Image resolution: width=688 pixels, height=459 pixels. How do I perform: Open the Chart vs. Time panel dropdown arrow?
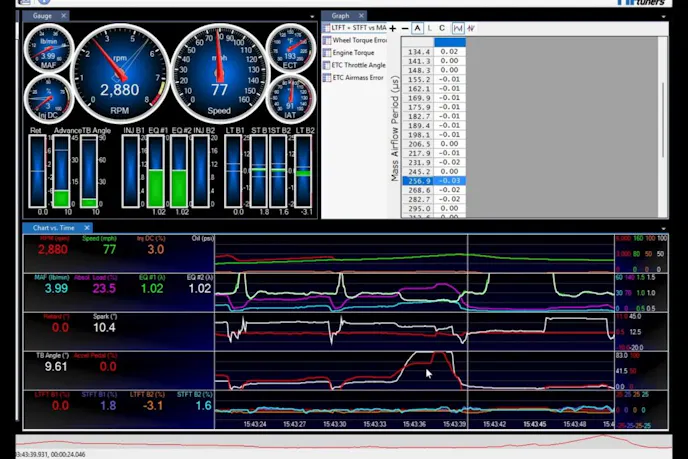click(663, 228)
